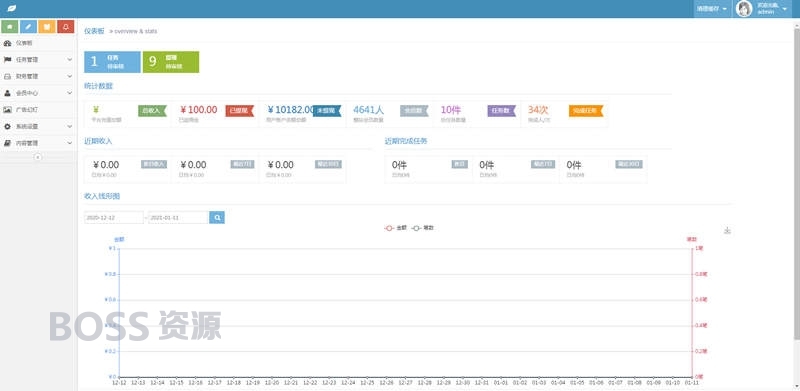Click the magnifier search button beside date range
Image resolution: width=800 pixels, height=391 pixels.
217,217
